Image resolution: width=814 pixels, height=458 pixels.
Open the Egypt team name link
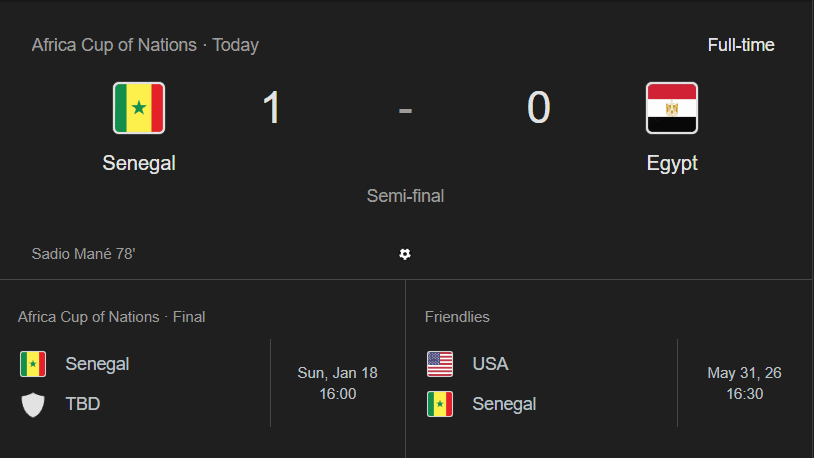672,163
